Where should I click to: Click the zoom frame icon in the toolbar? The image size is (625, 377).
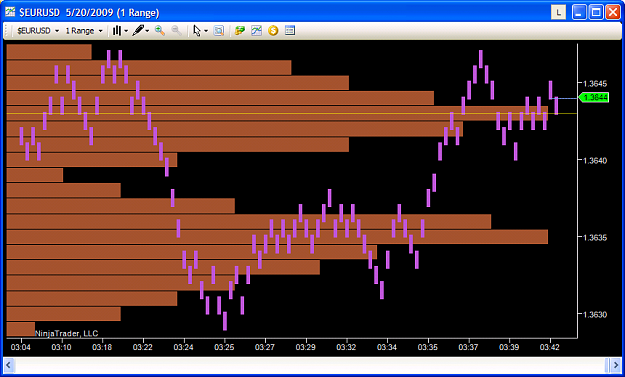coord(218,31)
